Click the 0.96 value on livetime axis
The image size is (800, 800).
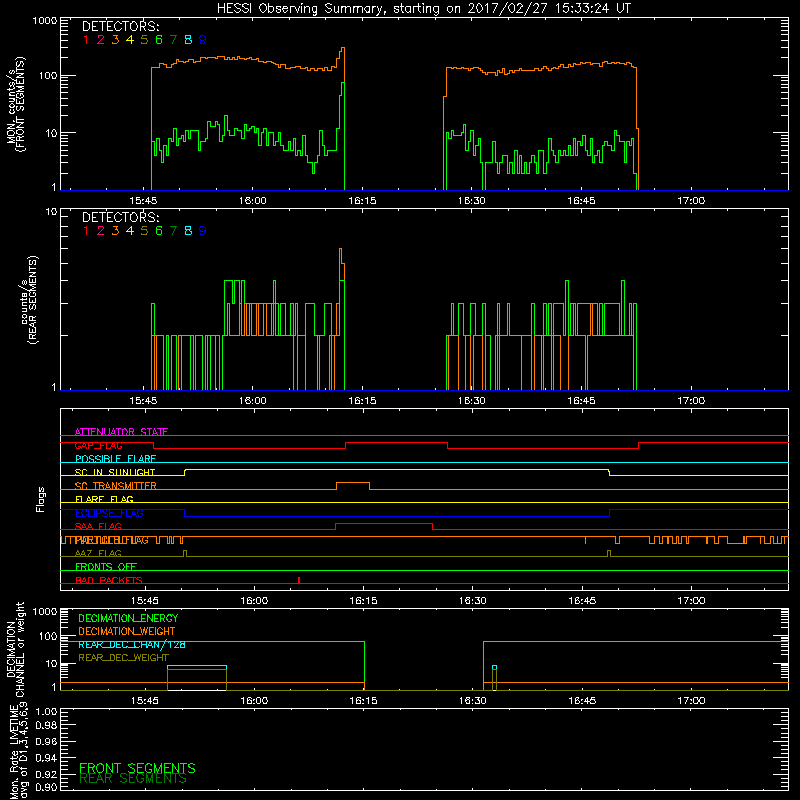click(46, 741)
